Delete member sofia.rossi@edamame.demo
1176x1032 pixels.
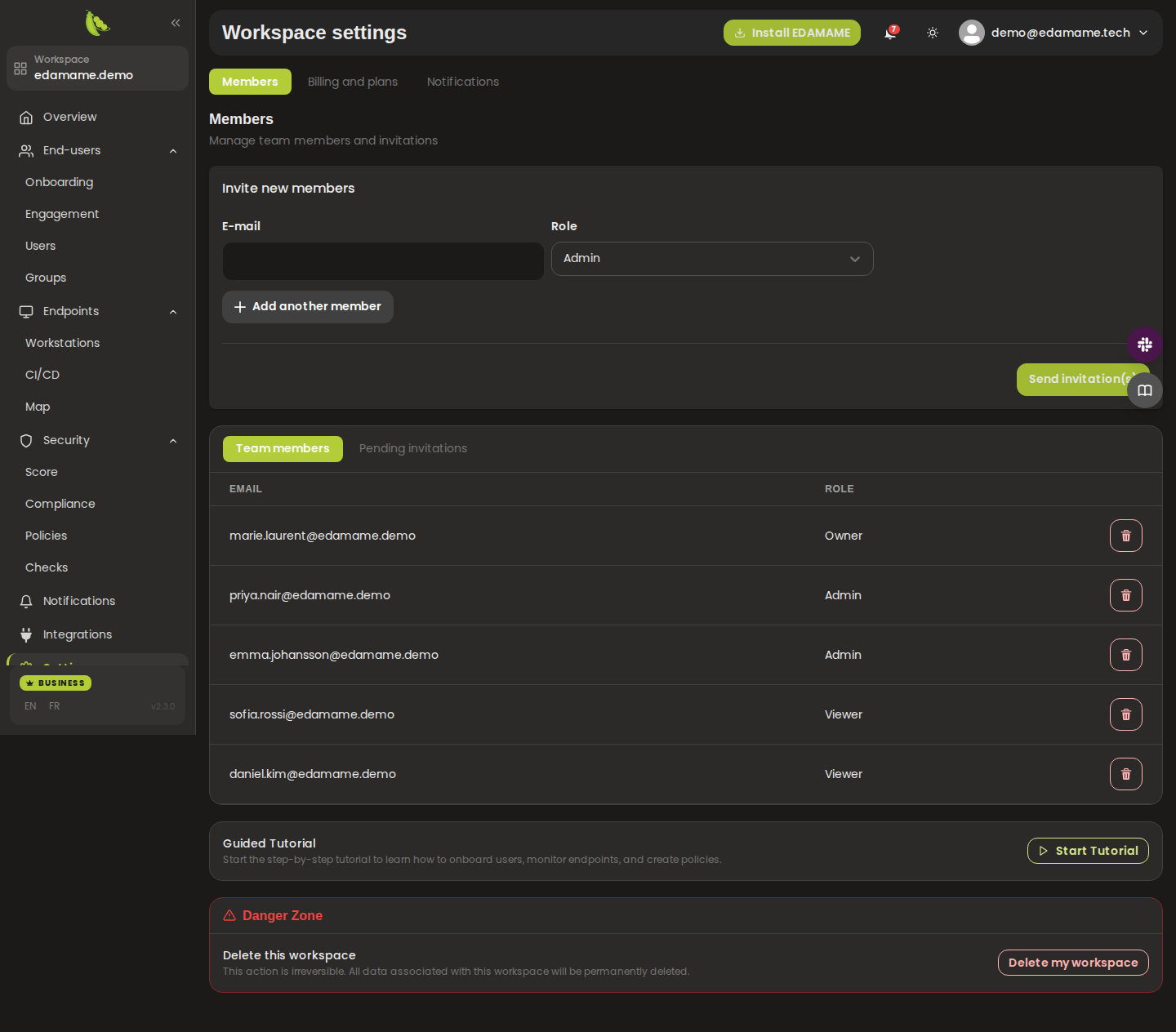[1126, 714]
